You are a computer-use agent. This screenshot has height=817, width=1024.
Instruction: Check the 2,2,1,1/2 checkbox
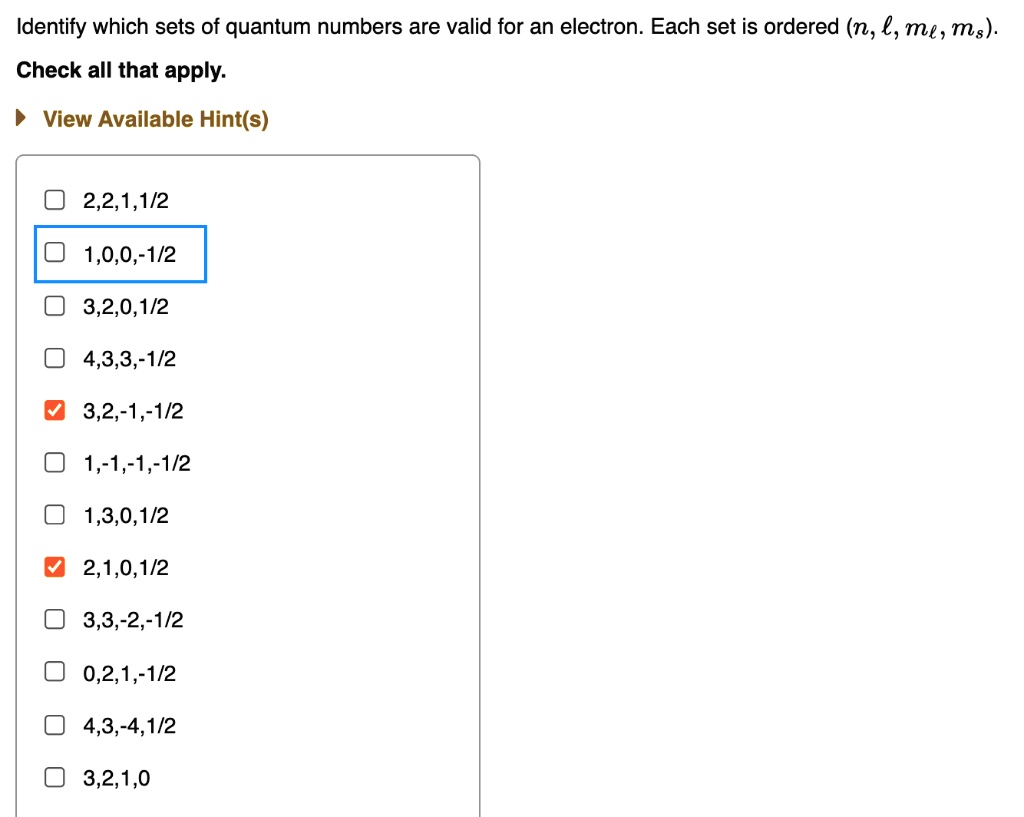[x=54, y=201]
